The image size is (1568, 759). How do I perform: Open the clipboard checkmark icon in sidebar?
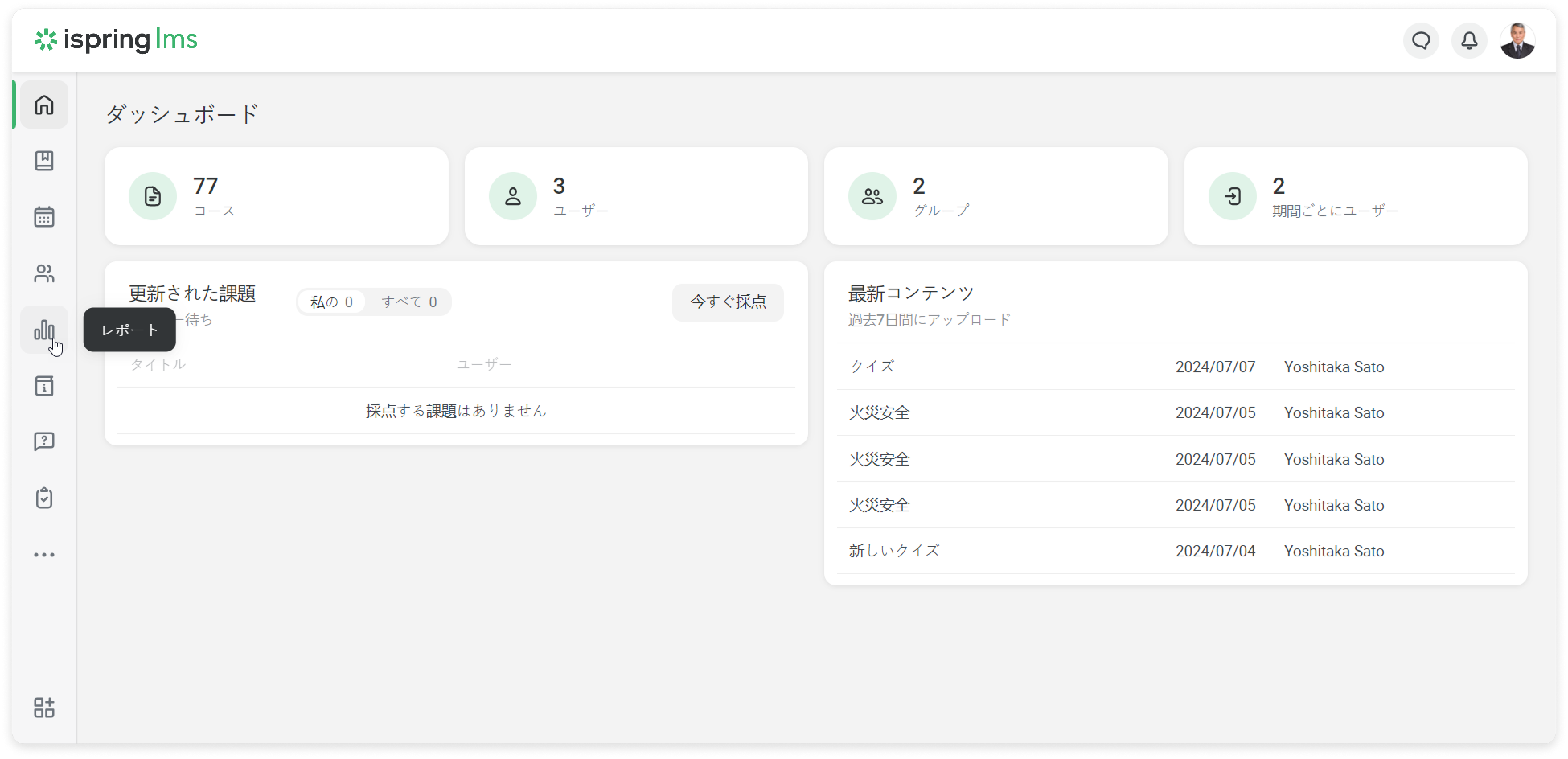pos(44,498)
